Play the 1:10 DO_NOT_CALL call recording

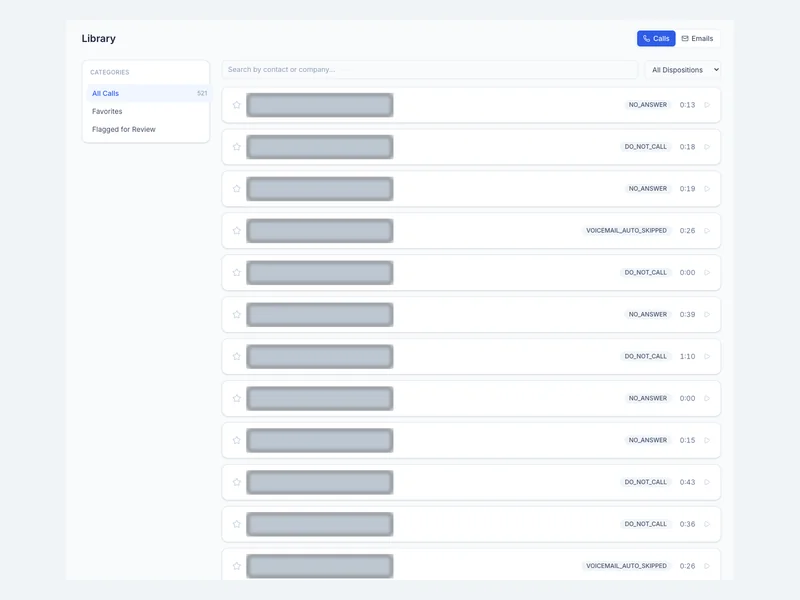click(707, 356)
